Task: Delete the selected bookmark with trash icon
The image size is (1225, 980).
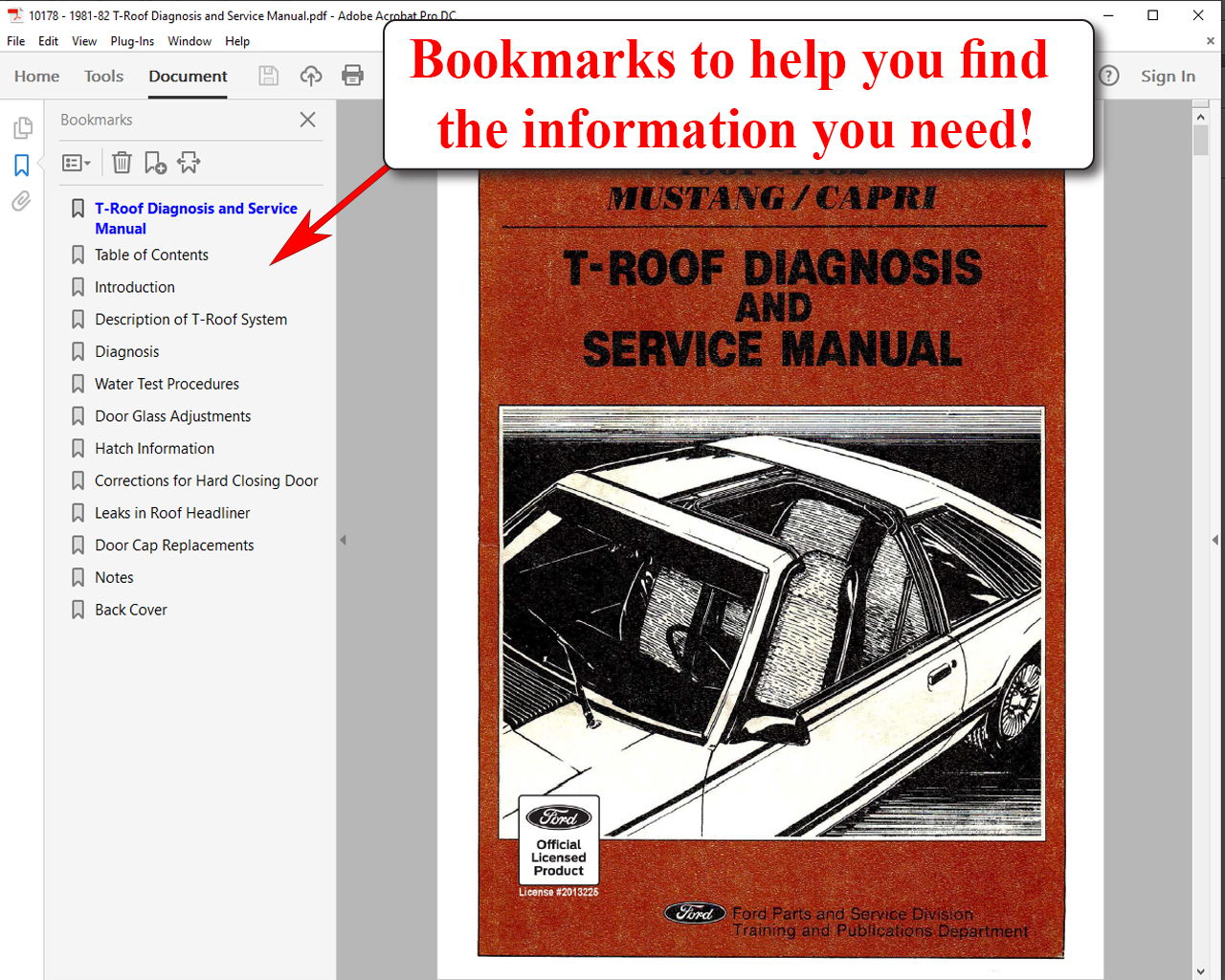Action: tap(122, 163)
